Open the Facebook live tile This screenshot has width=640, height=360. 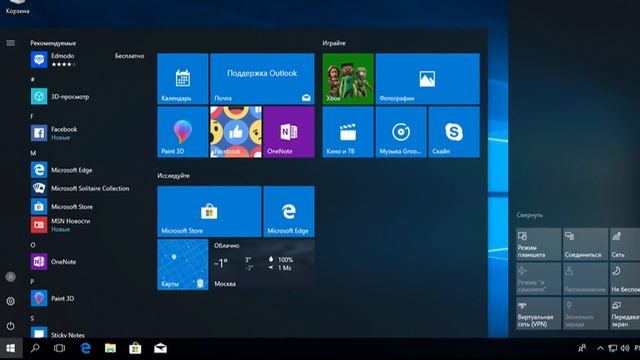[x=236, y=132]
